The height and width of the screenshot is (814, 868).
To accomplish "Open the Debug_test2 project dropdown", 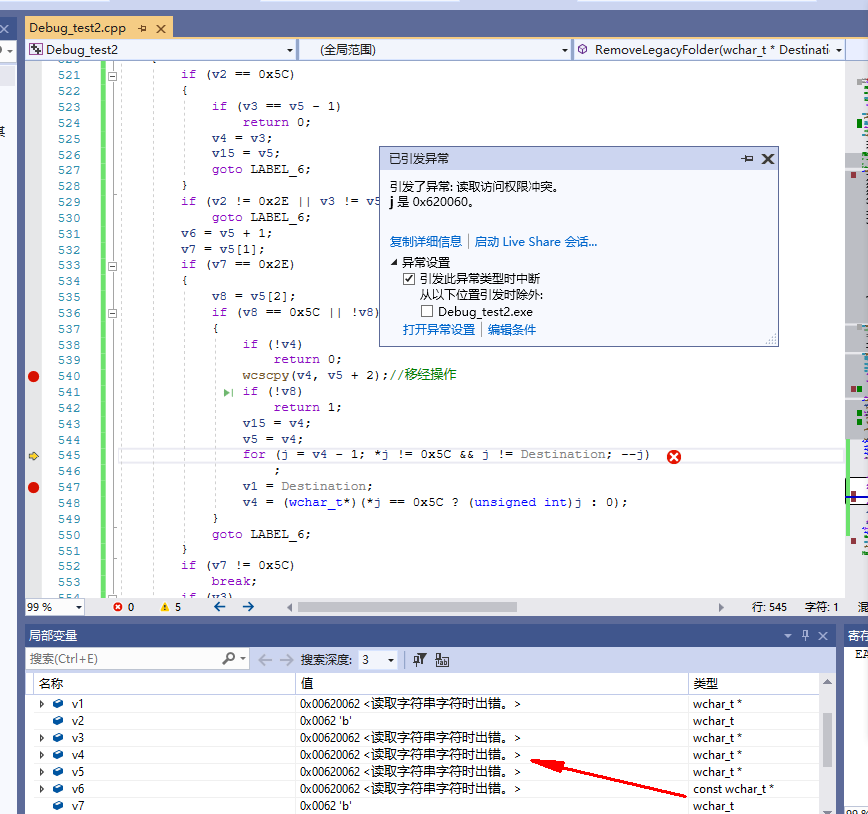I will coord(290,50).
